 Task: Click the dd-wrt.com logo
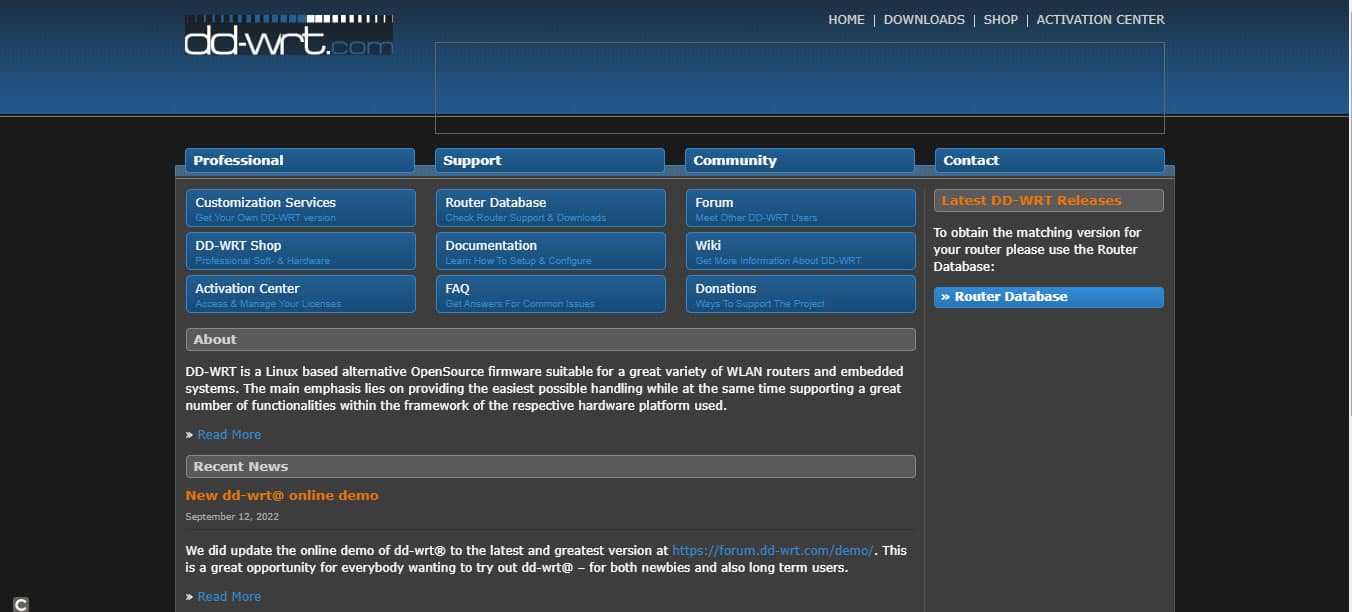pos(289,35)
